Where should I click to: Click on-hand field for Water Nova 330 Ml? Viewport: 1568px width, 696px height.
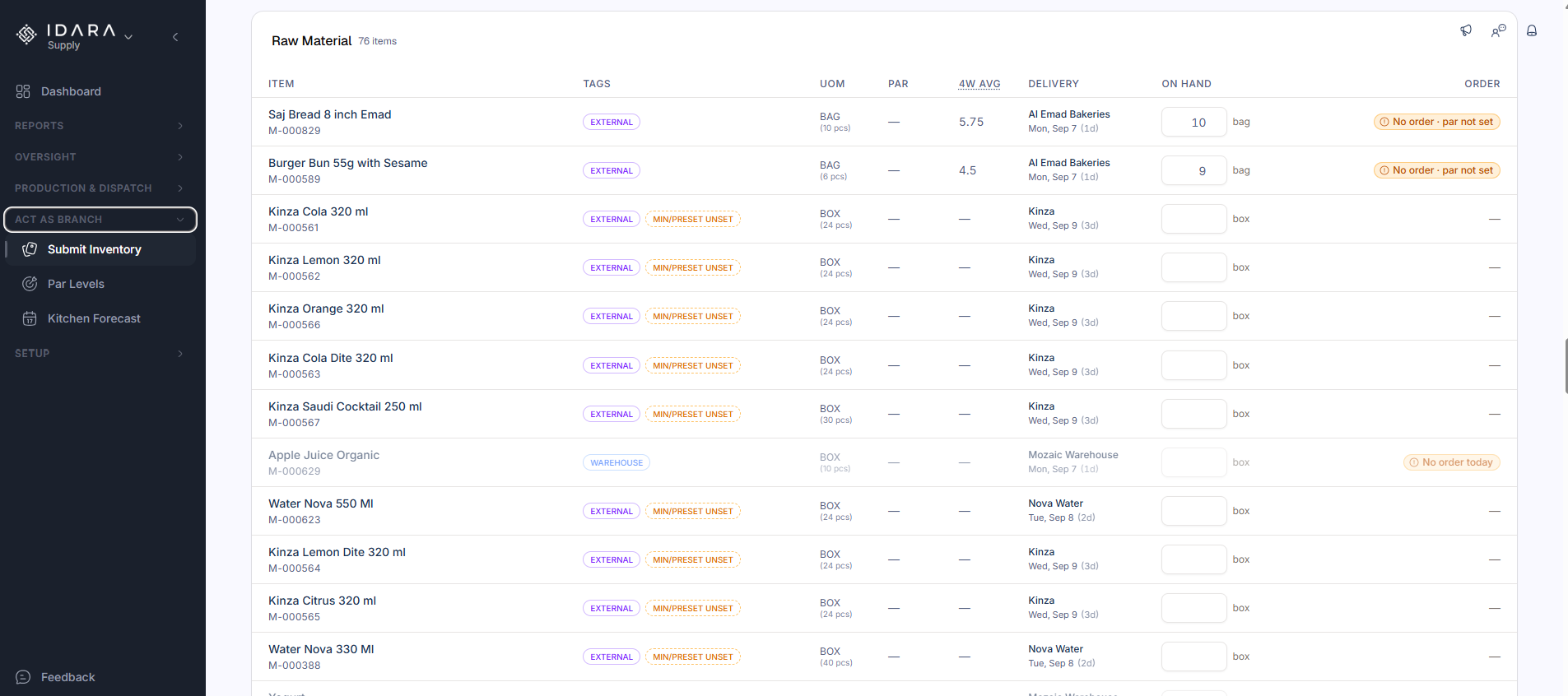pyautogui.click(x=1193, y=657)
